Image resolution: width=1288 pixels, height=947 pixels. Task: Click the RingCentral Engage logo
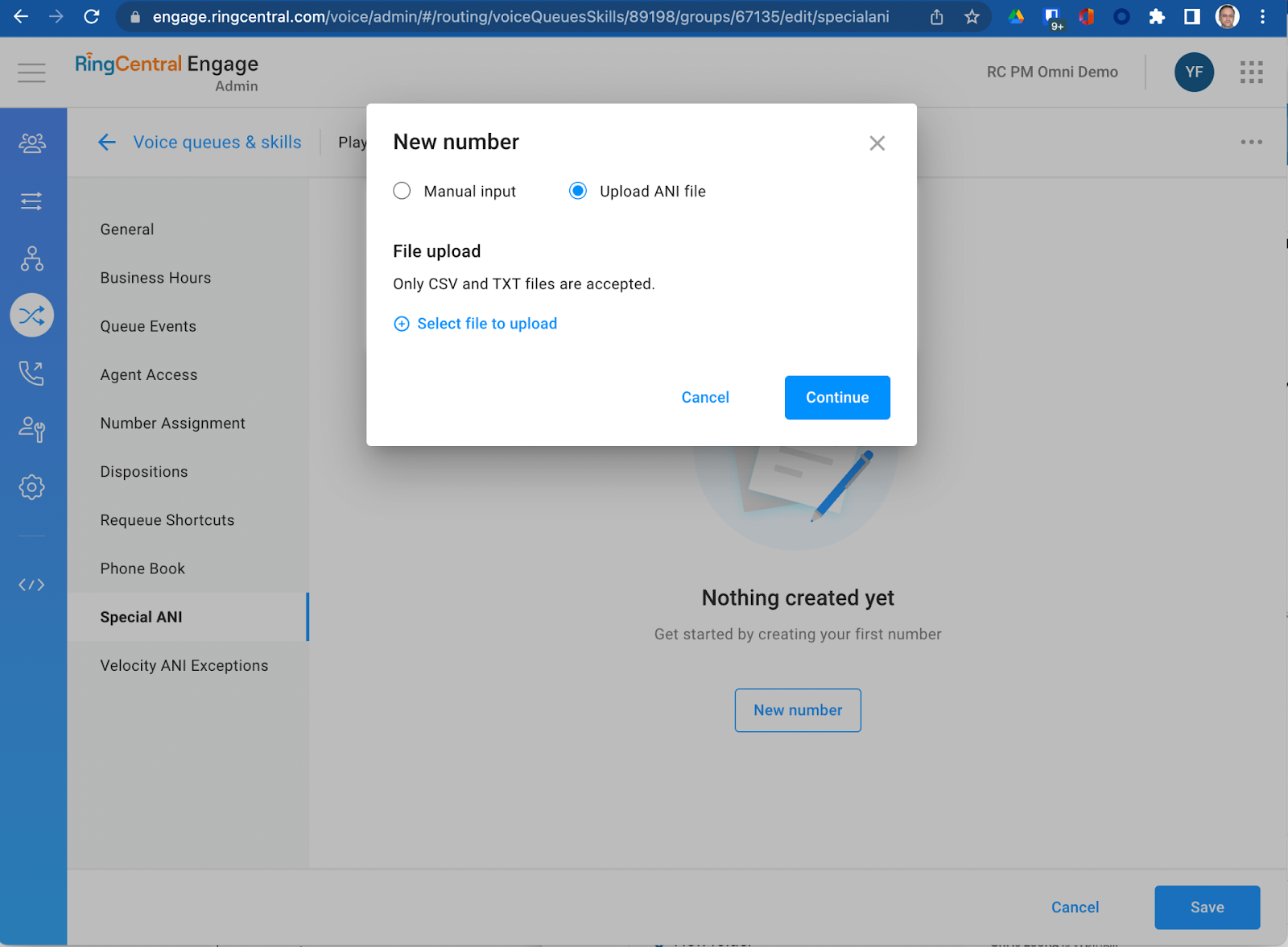click(x=167, y=72)
